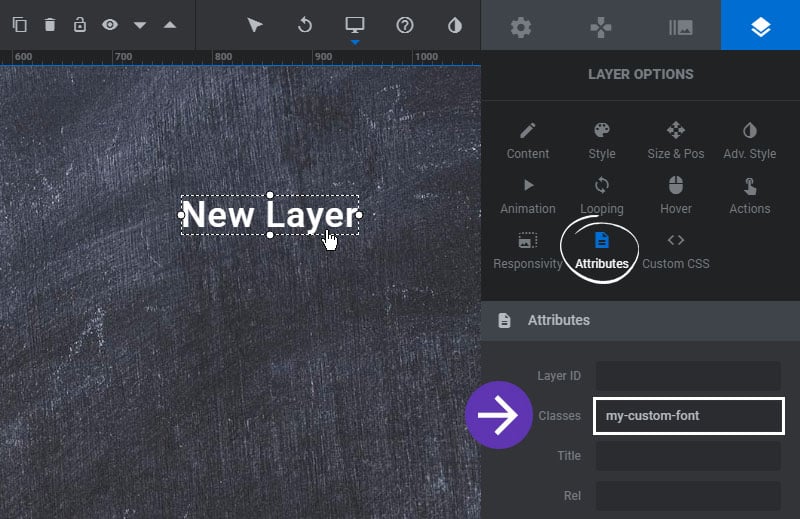
Task: Open Animation options
Action: [528, 196]
